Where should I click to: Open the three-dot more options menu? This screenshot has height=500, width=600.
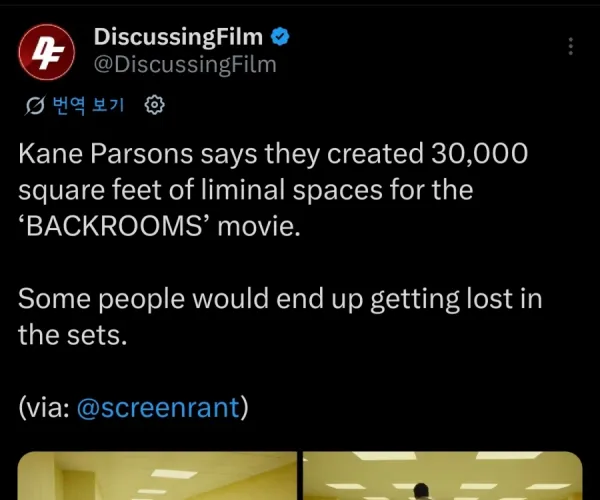click(x=571, y=46)
